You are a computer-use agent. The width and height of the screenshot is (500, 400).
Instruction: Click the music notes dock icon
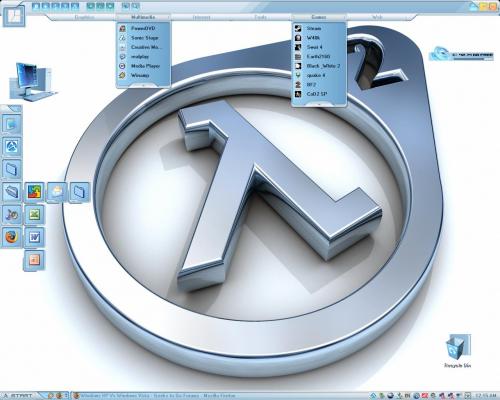coord(12,214)
